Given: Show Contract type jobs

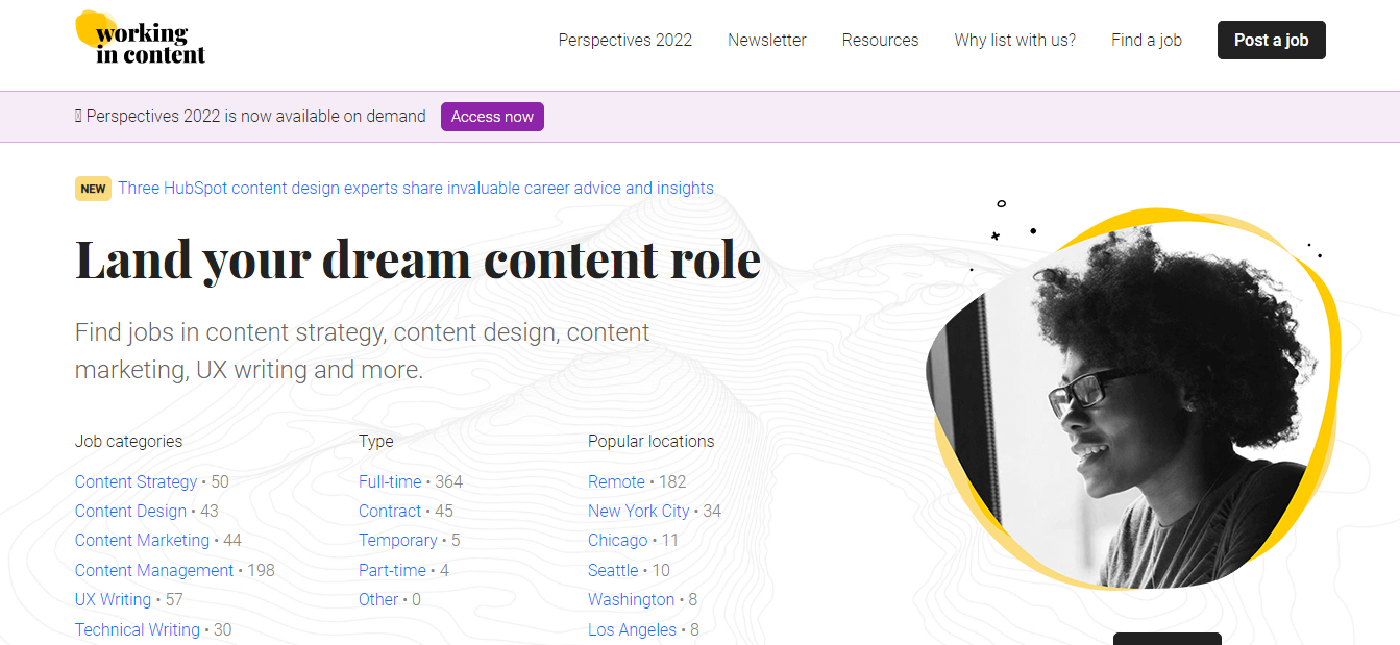Looking at the screenshot, I should [390, 511].
